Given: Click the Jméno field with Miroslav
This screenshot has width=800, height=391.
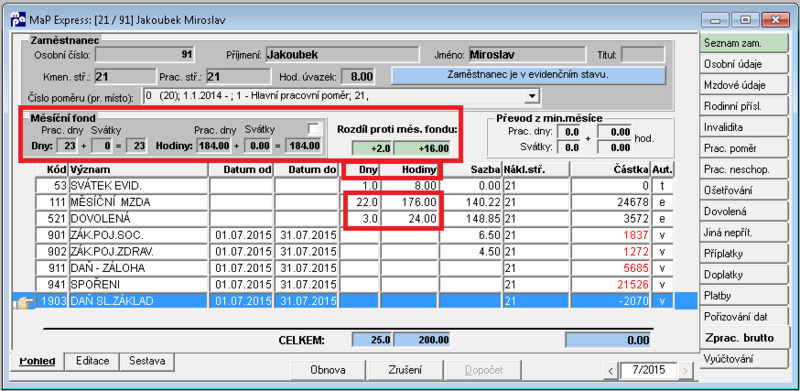Looking at the screenshot, I should coord(527,54).
